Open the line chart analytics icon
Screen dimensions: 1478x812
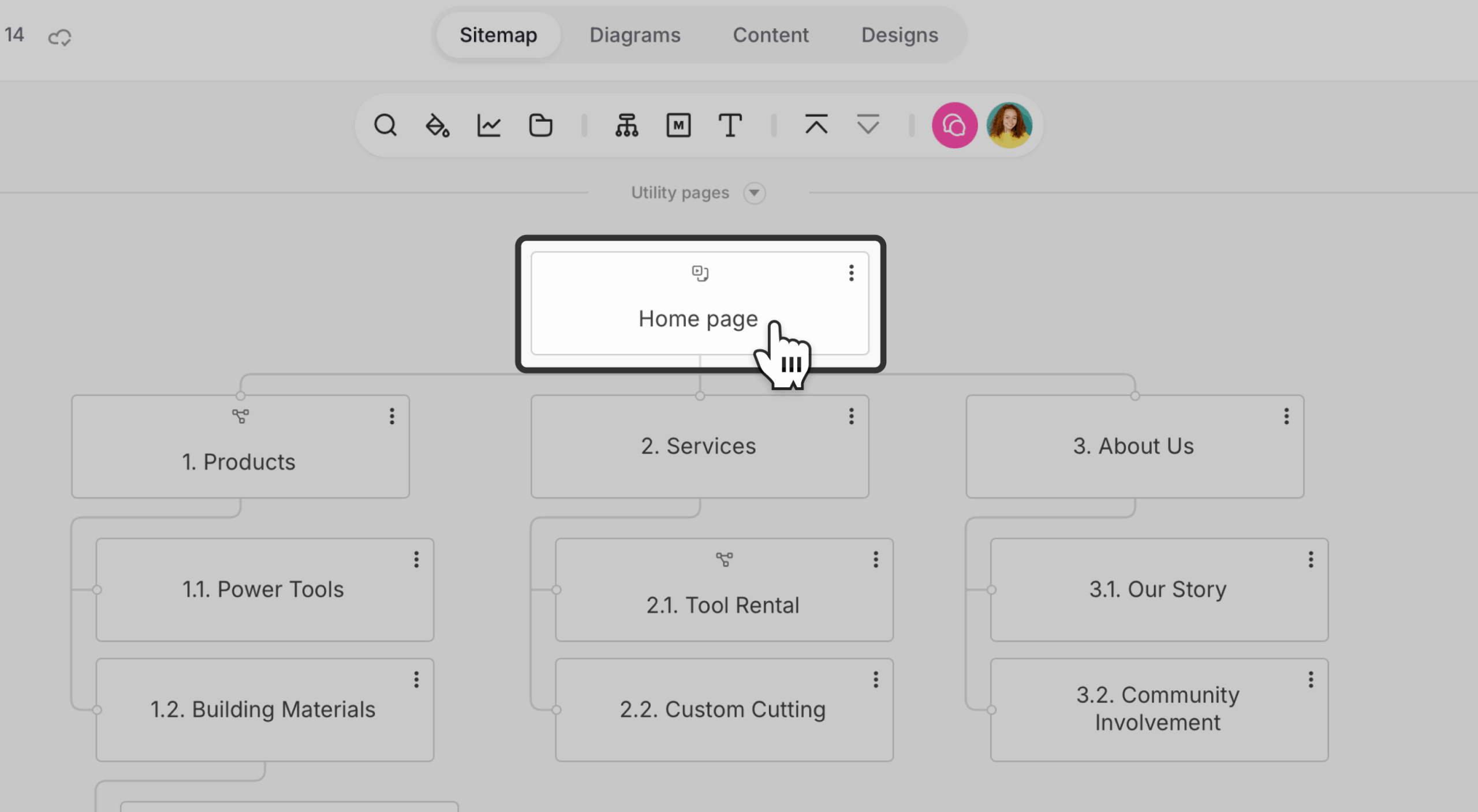(x=489, y=125)
